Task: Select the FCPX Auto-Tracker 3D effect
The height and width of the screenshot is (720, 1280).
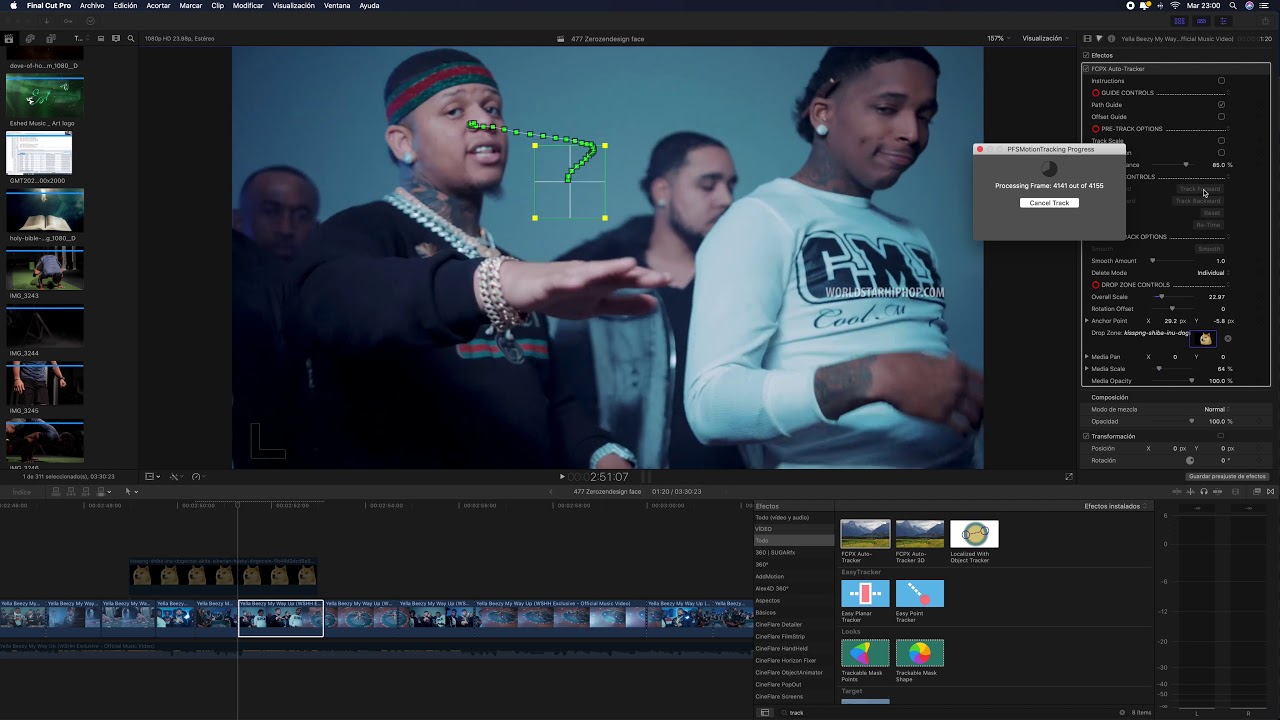Action: 920,534
